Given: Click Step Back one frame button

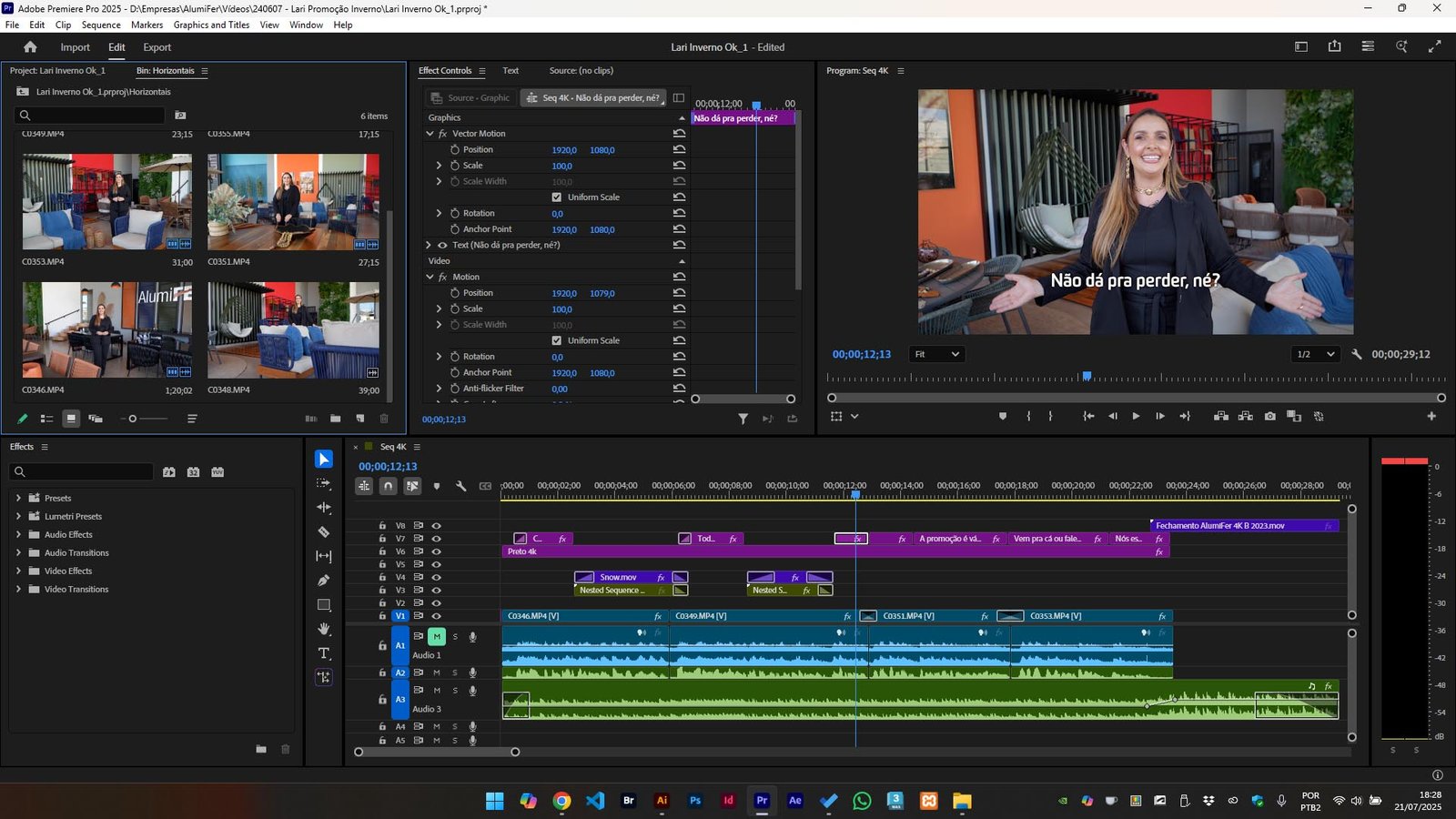Looking at the screenshot, I should (1112, 416).
